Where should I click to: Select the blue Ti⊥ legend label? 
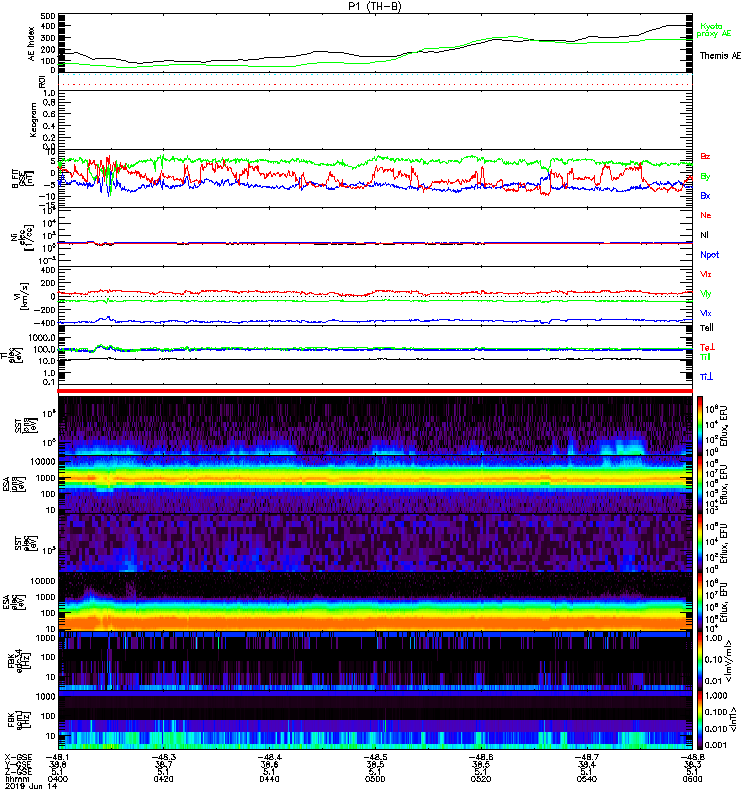click(x=706, y=377)
